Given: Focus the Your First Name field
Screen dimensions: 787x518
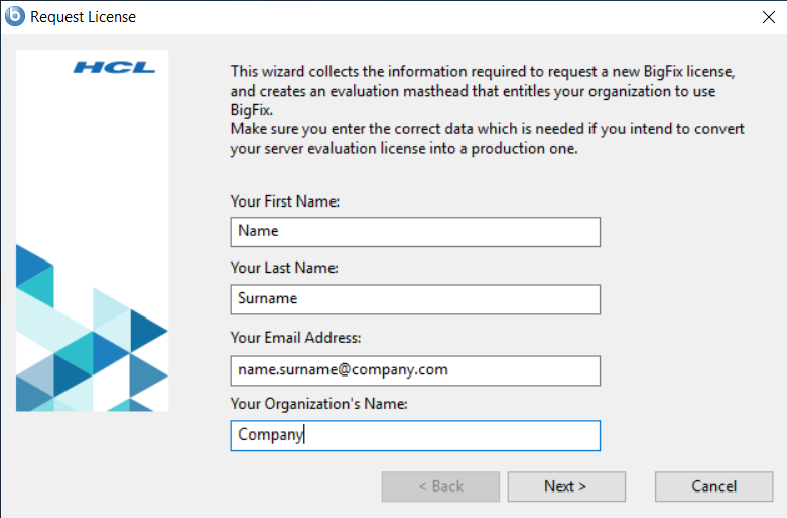Looking at the screenshot, I should (x=415, y=232).
